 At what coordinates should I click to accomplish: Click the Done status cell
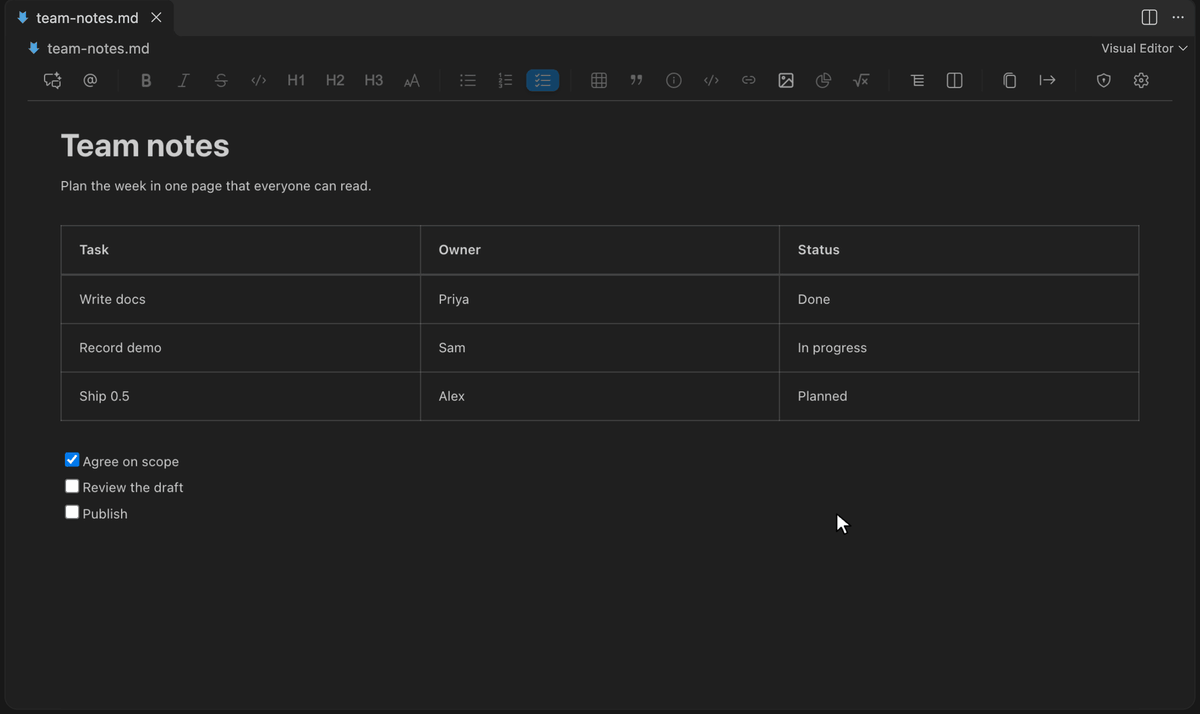959,299
